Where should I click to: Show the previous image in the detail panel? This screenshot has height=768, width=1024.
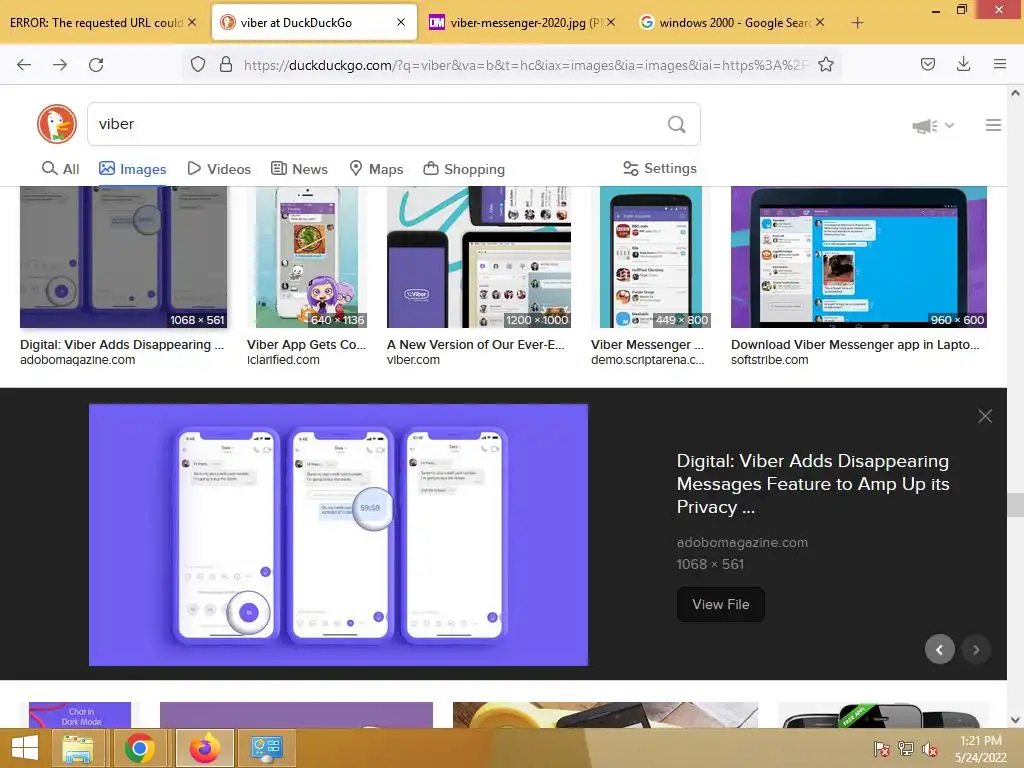[940, 649]
